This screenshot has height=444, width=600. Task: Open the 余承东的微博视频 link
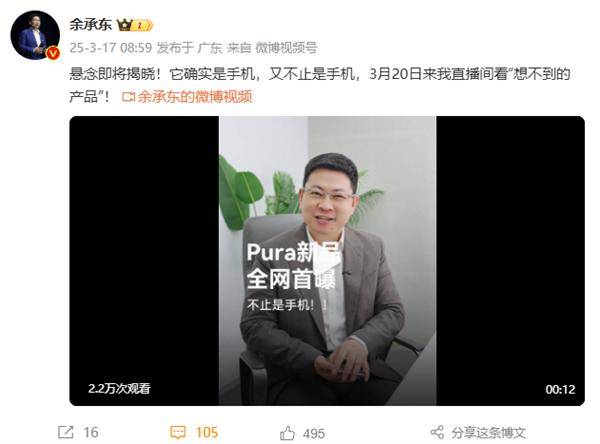coord(195,96)
